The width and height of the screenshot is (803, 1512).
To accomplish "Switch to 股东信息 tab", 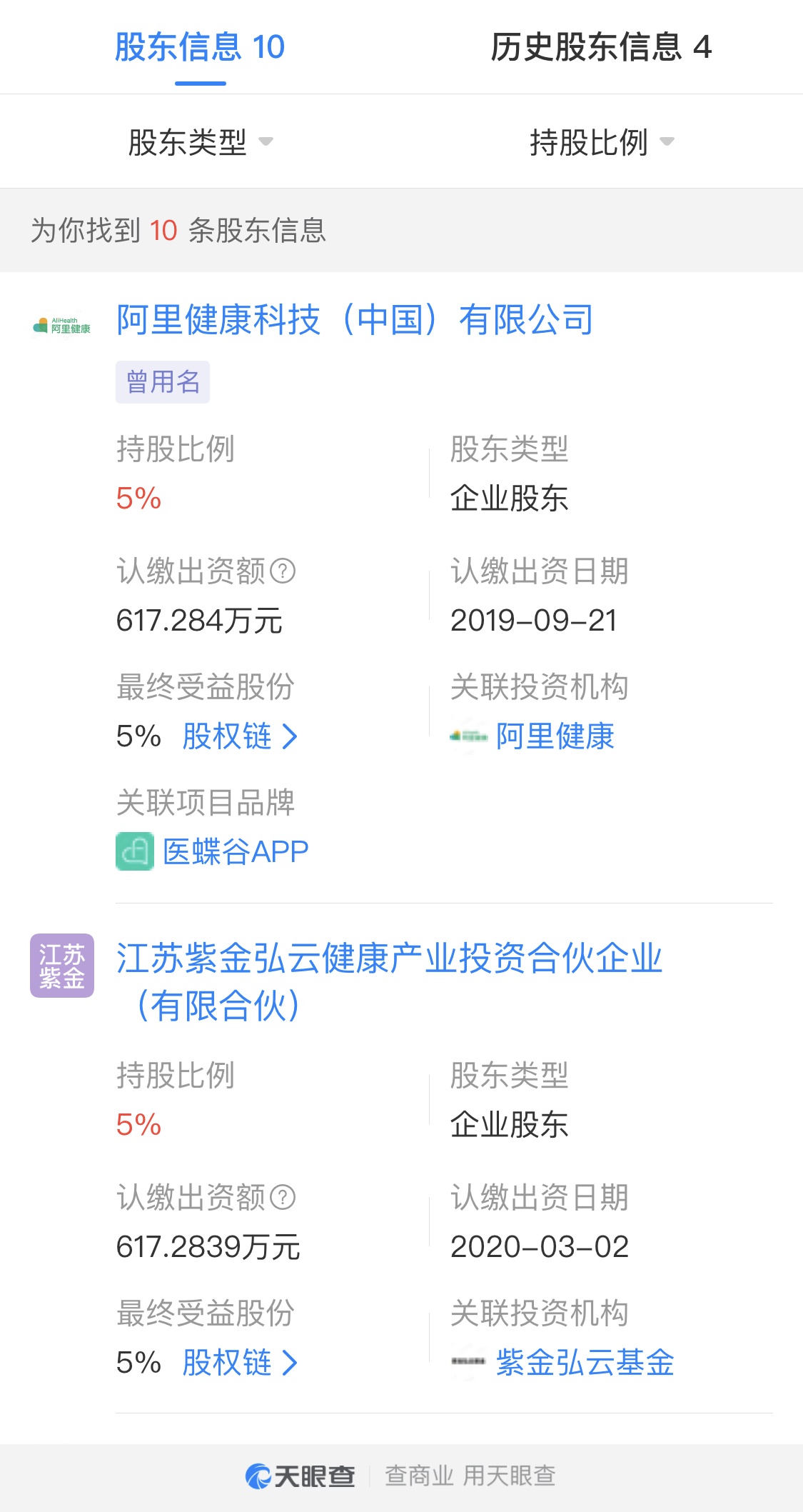I will [200, 47].
